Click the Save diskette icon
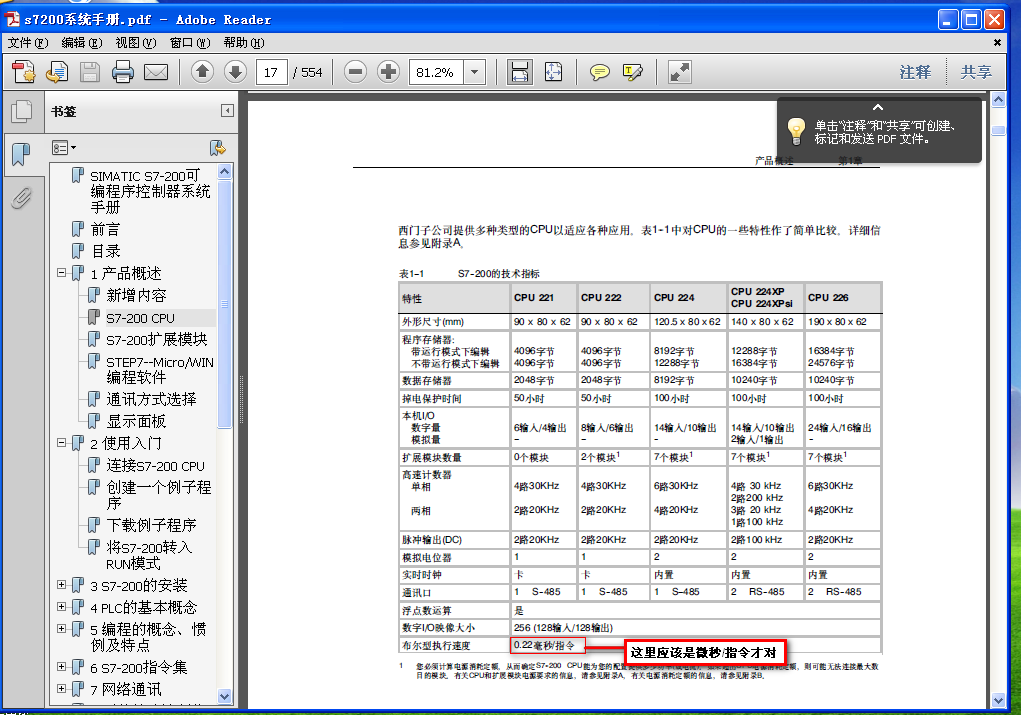 tap(90, 72)
